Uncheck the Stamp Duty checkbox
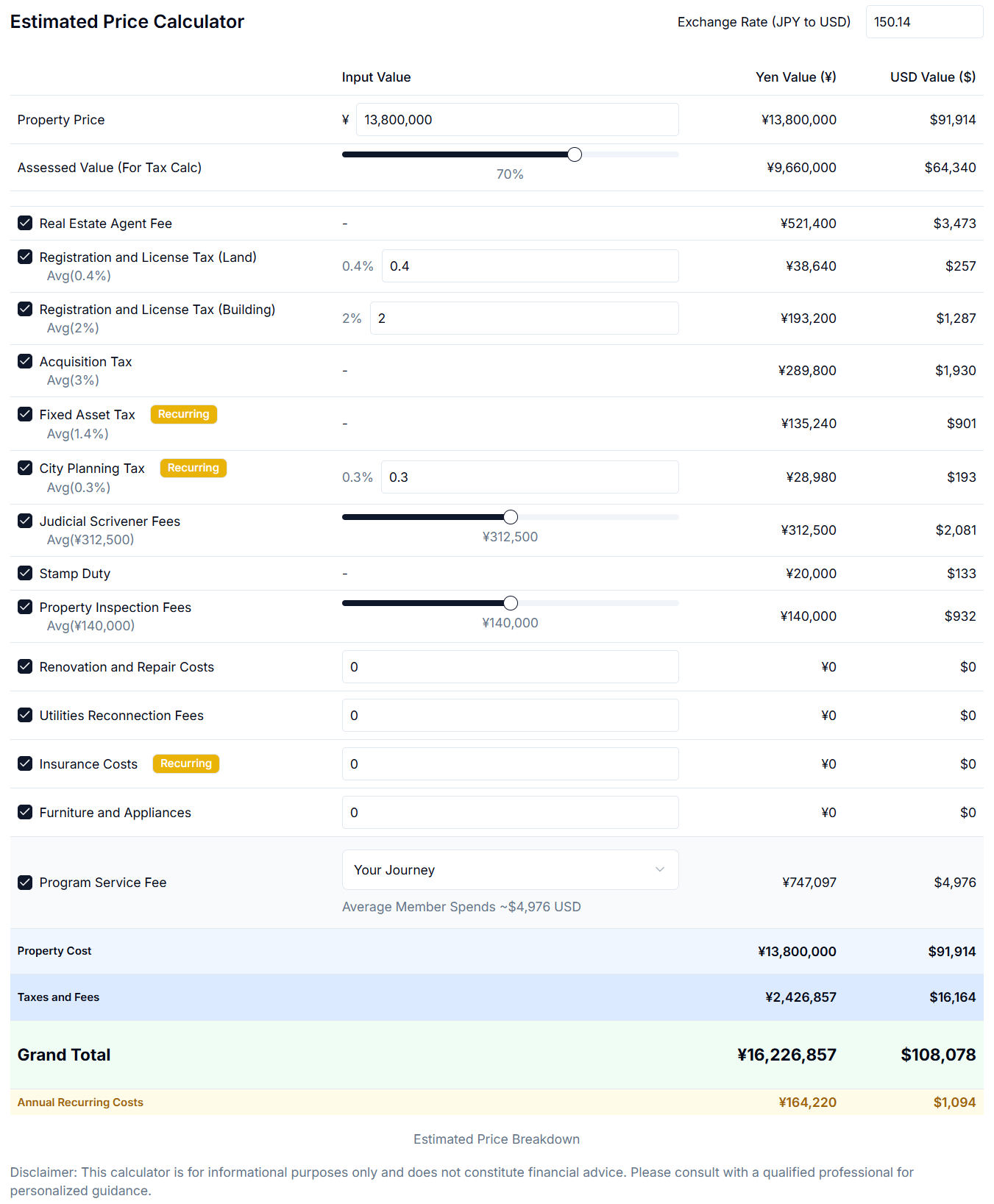The height and width of the screenshot is (1204, 994). 25,573
